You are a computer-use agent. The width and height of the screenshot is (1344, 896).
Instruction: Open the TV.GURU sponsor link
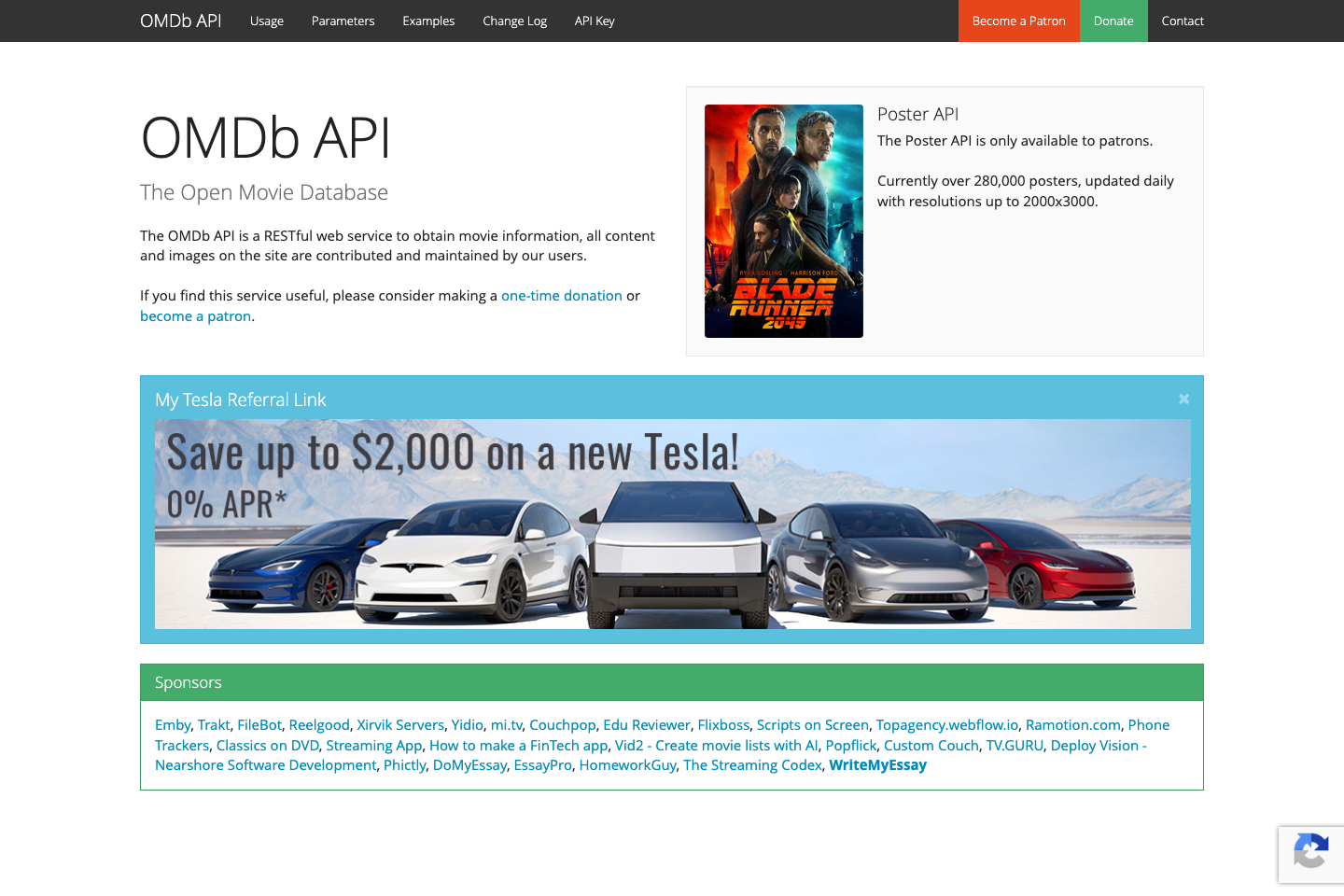(1015, 745)
